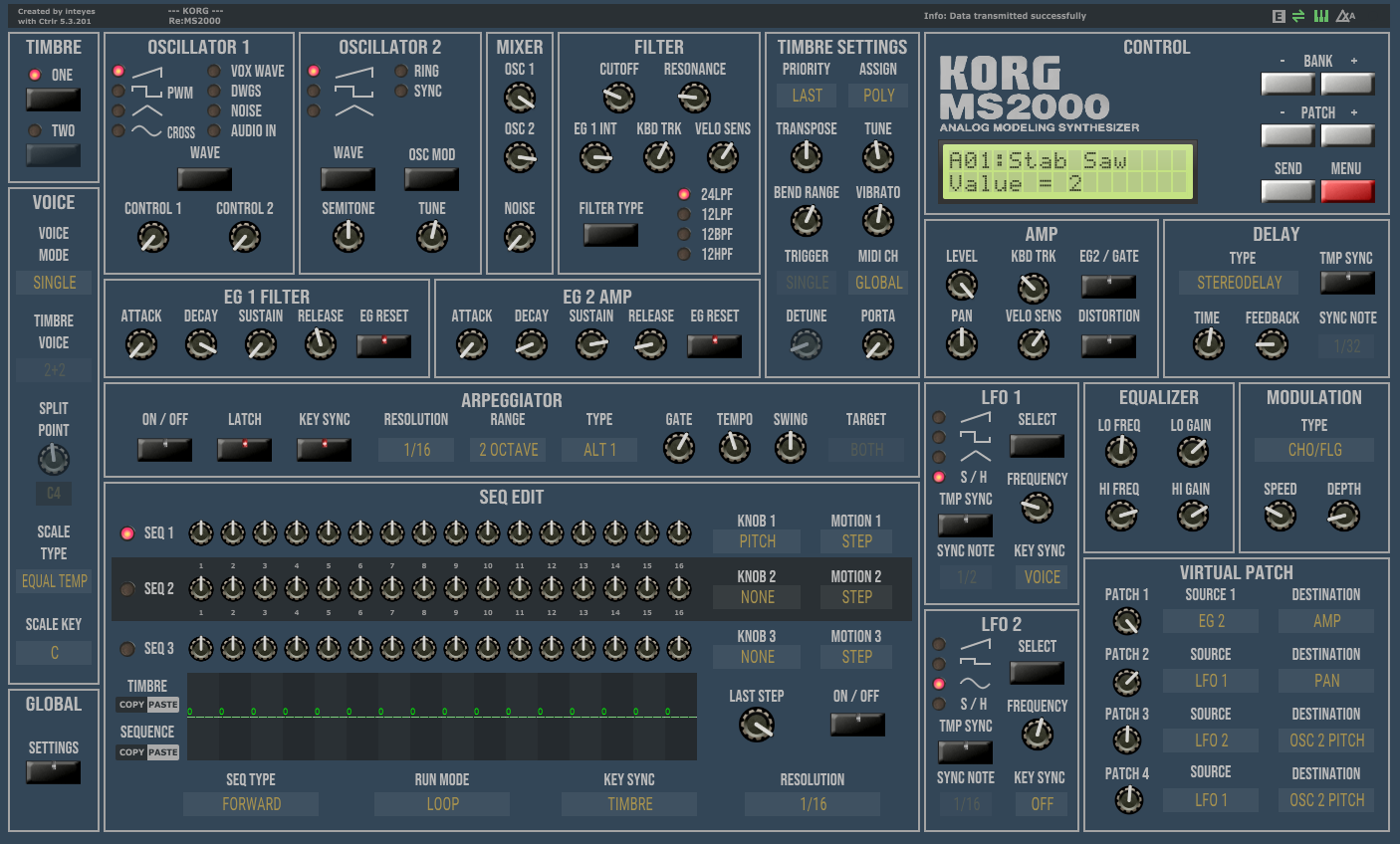The image size is (1400, 844).
Task: Click the green data transfer arrows icon
Action: point(1298,16)
